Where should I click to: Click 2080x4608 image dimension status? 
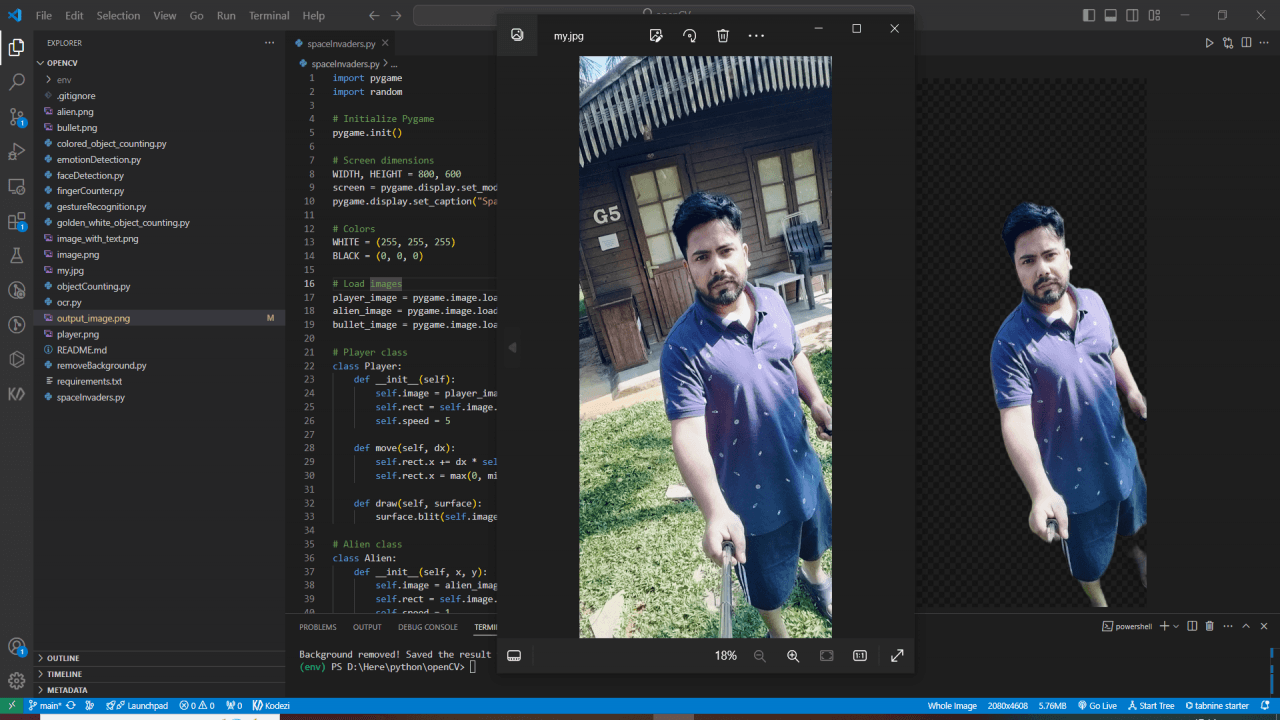coord(1008,706)
